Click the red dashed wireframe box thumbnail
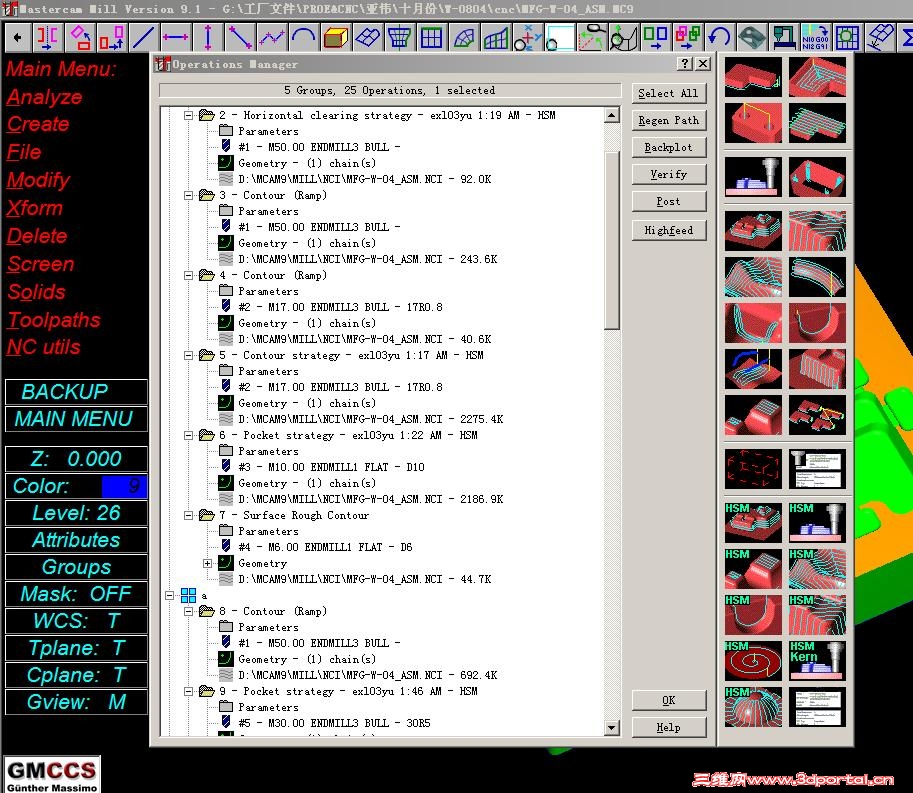This screenshot has width=913, height=793. click(753, 469)
